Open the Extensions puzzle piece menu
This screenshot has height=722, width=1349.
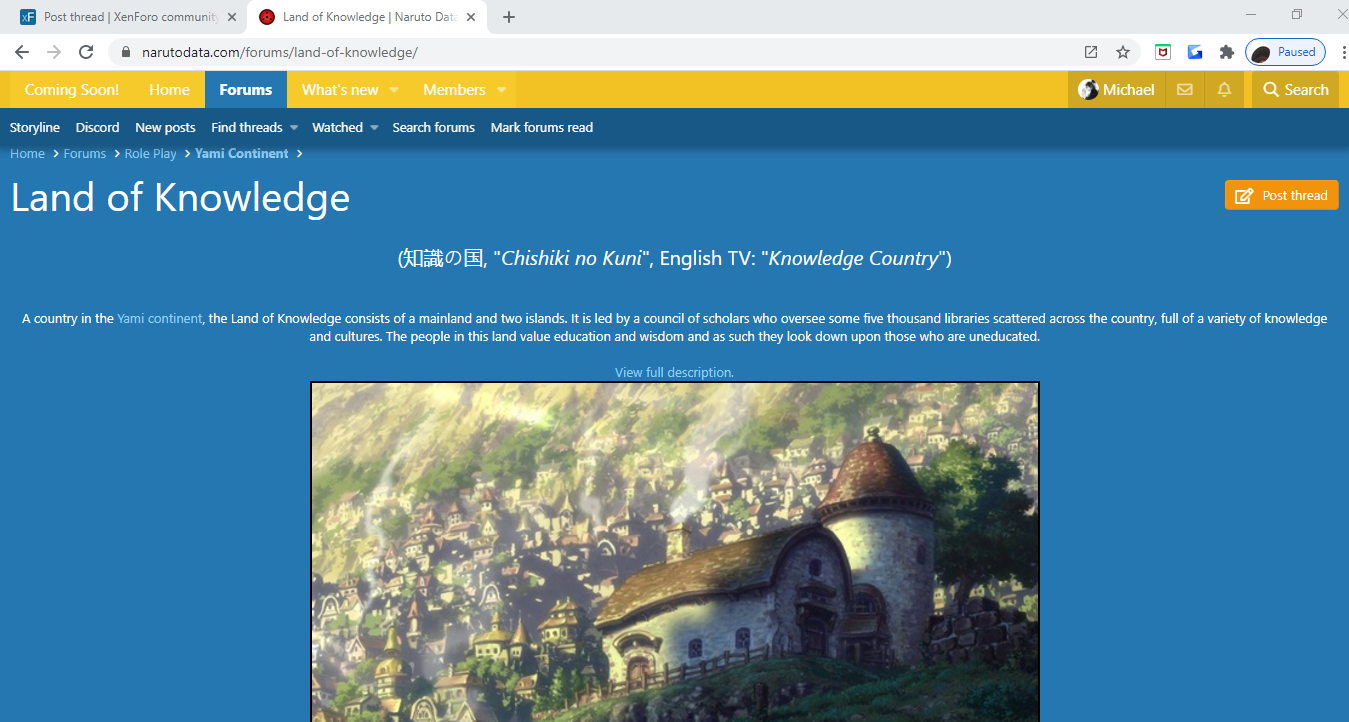coord(1227,52)
